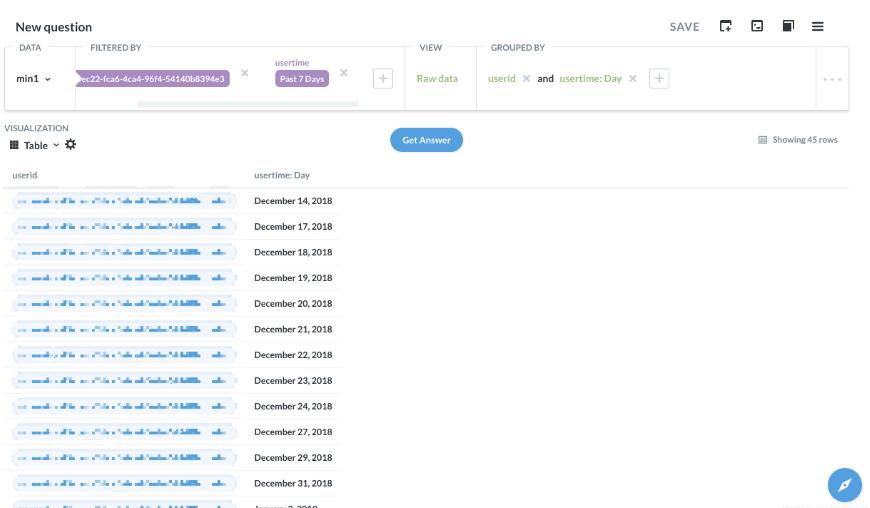Click the blue compass floating button
This screenshot has width=870, height=508.
pyautogui.click(x=844, y=485)
